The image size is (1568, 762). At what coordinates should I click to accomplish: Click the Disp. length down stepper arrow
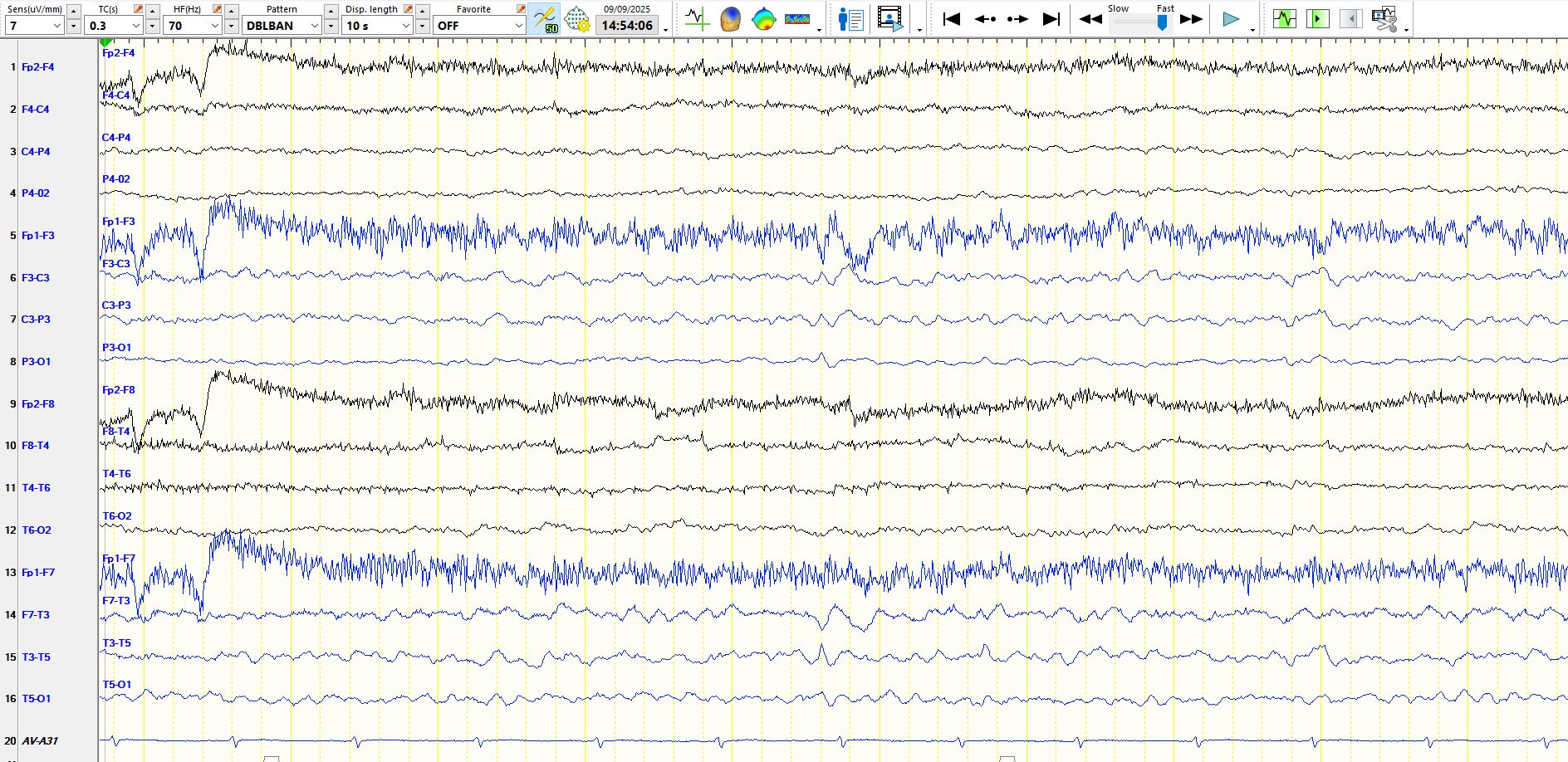pos(423,27)
